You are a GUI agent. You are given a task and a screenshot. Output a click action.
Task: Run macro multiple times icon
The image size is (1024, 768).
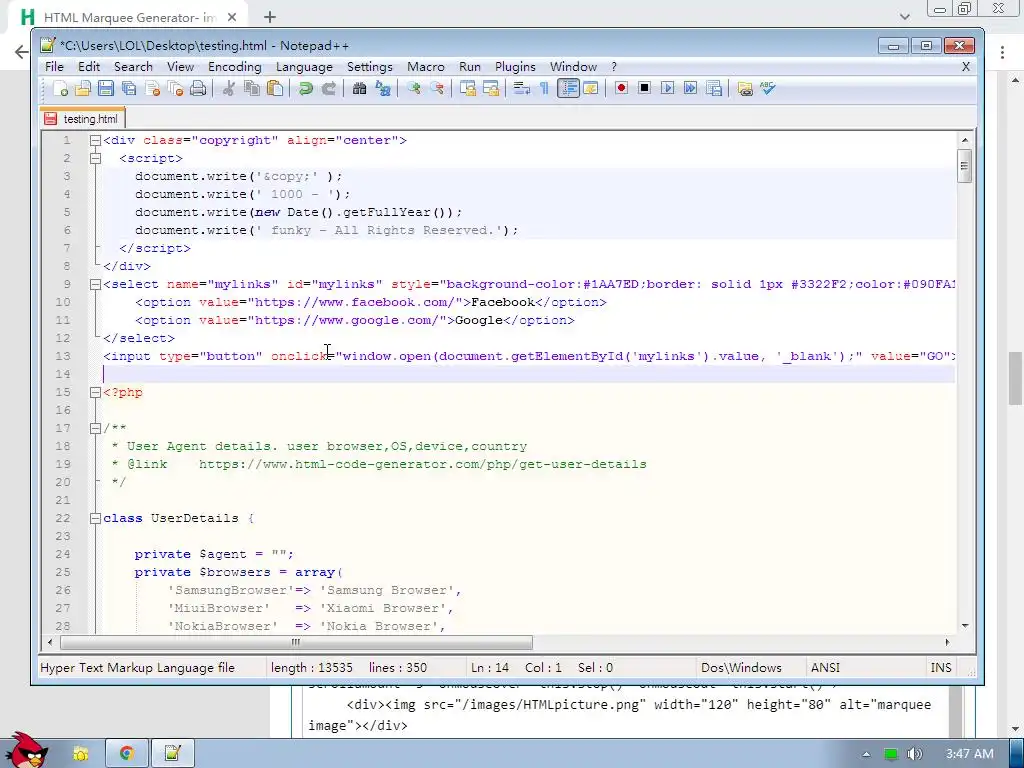pyautogui.click(x=690, y=88)
